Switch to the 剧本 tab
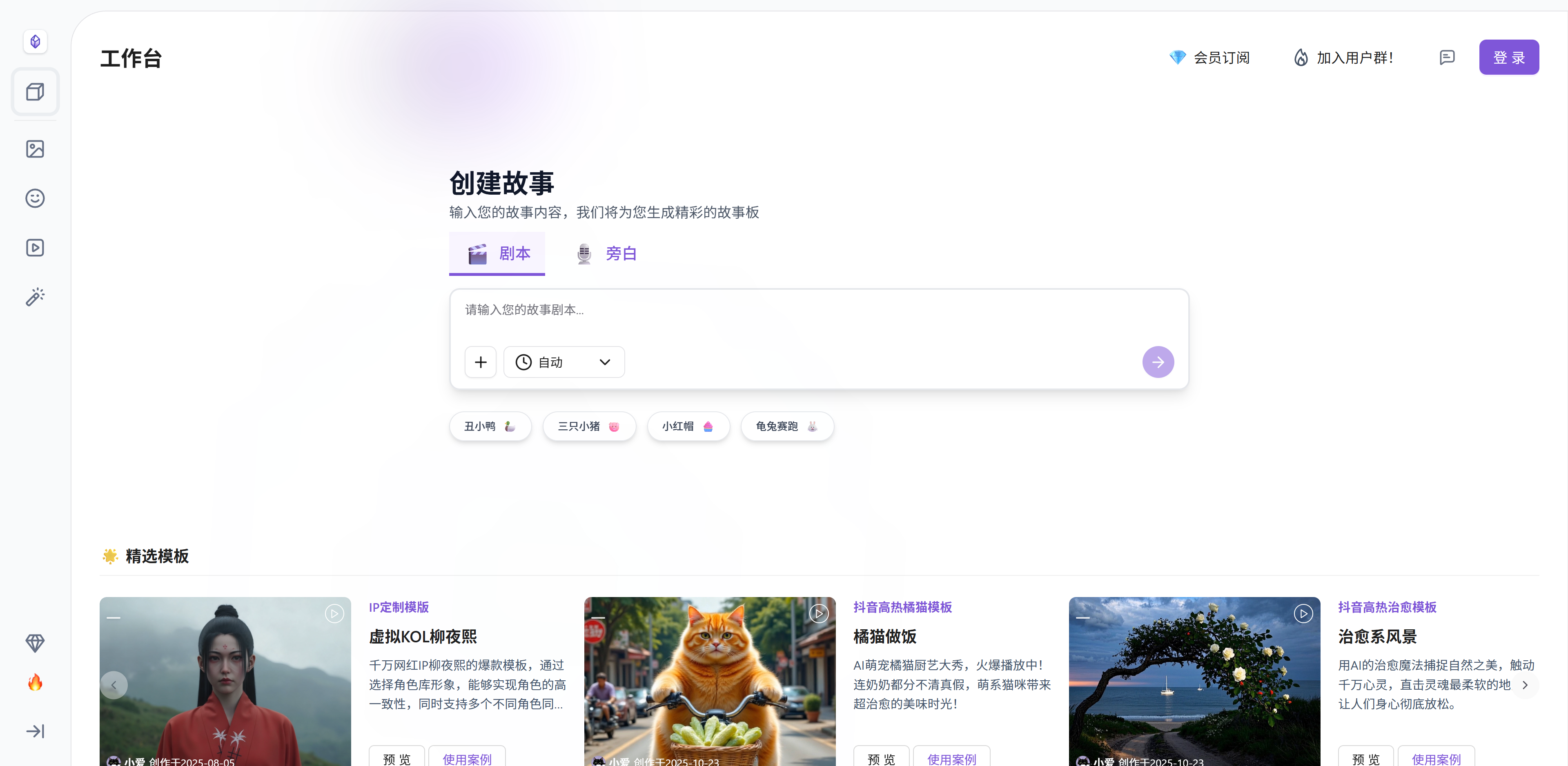 click(497, 253)
